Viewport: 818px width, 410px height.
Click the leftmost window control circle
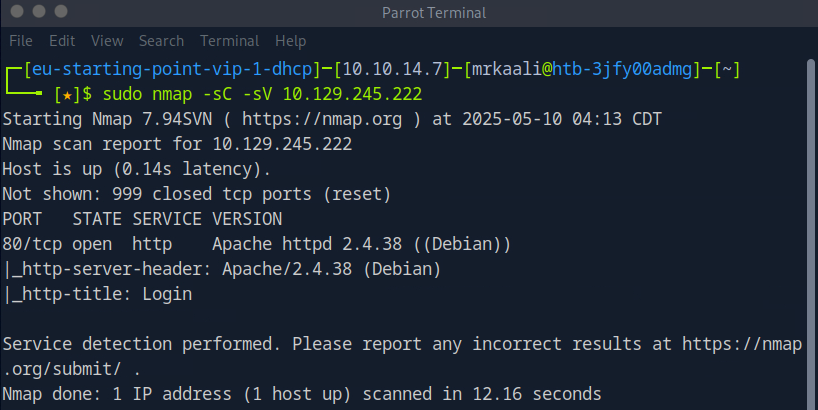(x=16, y=13)
